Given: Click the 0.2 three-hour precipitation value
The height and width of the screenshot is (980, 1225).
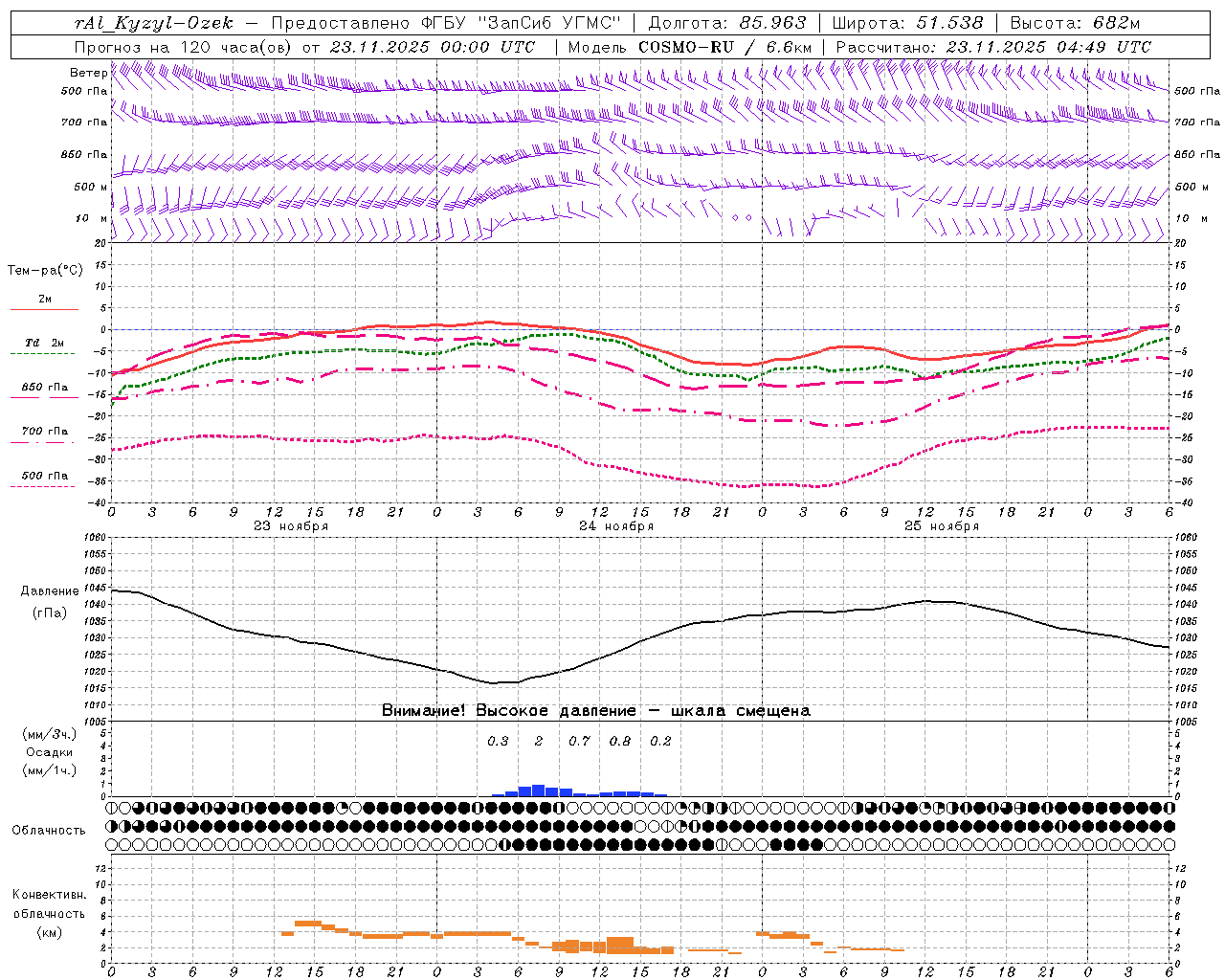Looking at the screenshot, I should pos(660,741).
